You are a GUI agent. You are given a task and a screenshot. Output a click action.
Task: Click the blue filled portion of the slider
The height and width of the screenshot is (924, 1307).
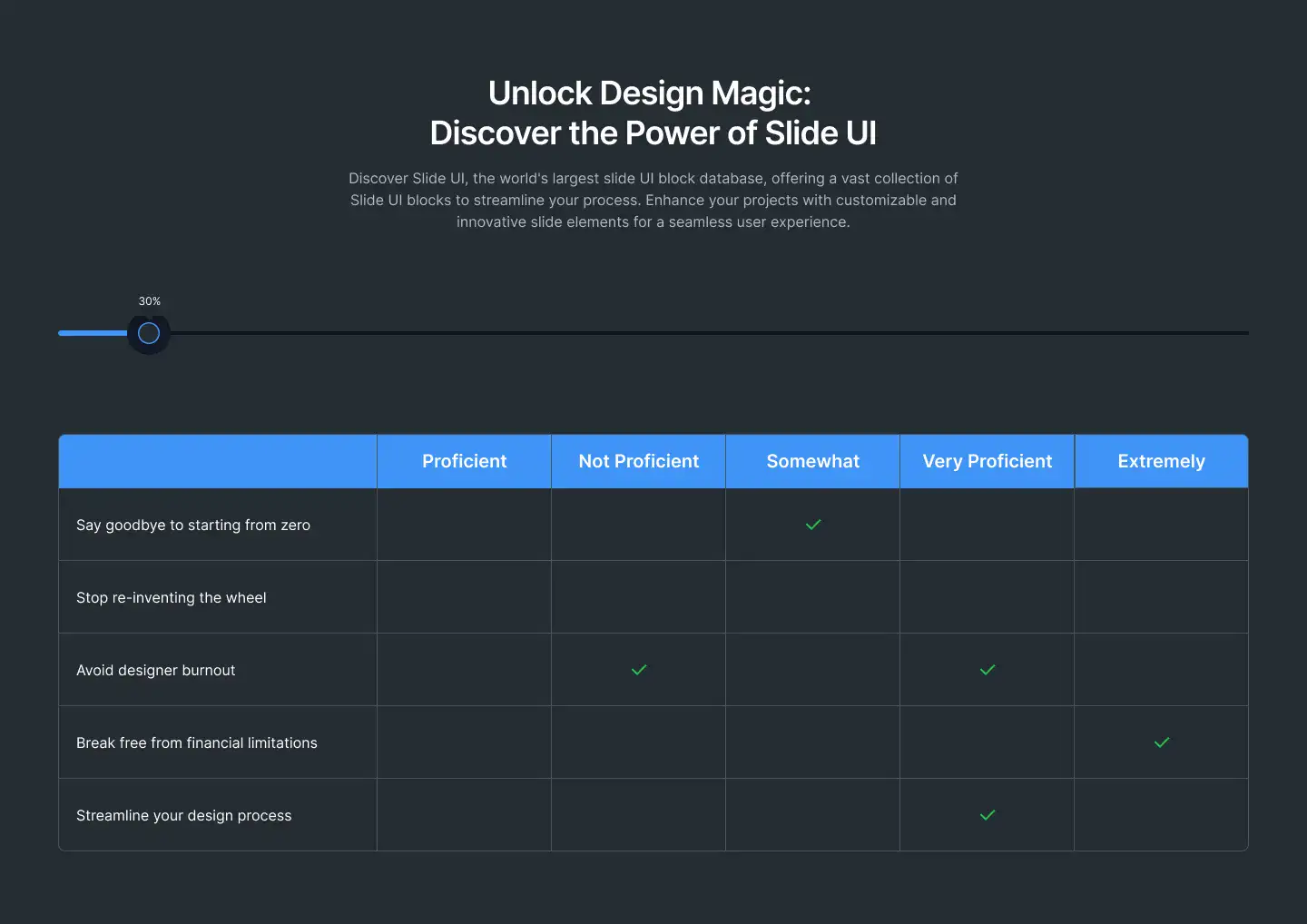(x=93, y=333)
